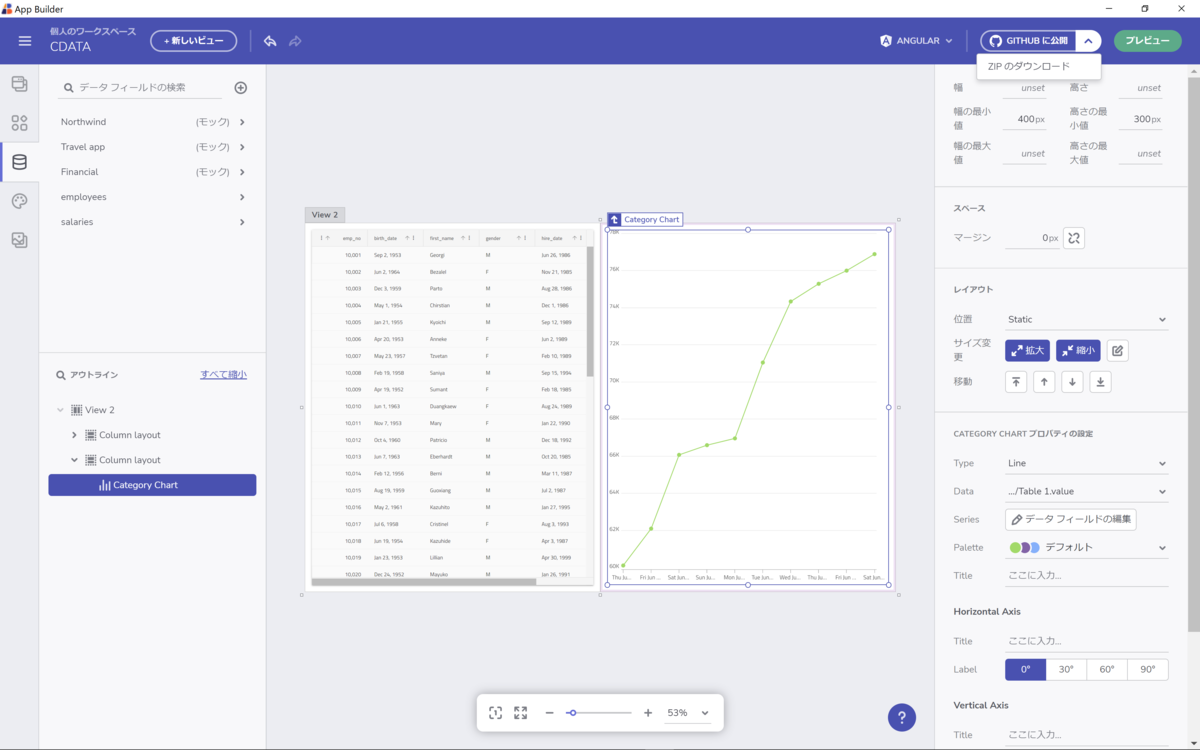The image size is (1200, 750).
Task: Open the hamburger menu
Action: (x=25, y=41)
